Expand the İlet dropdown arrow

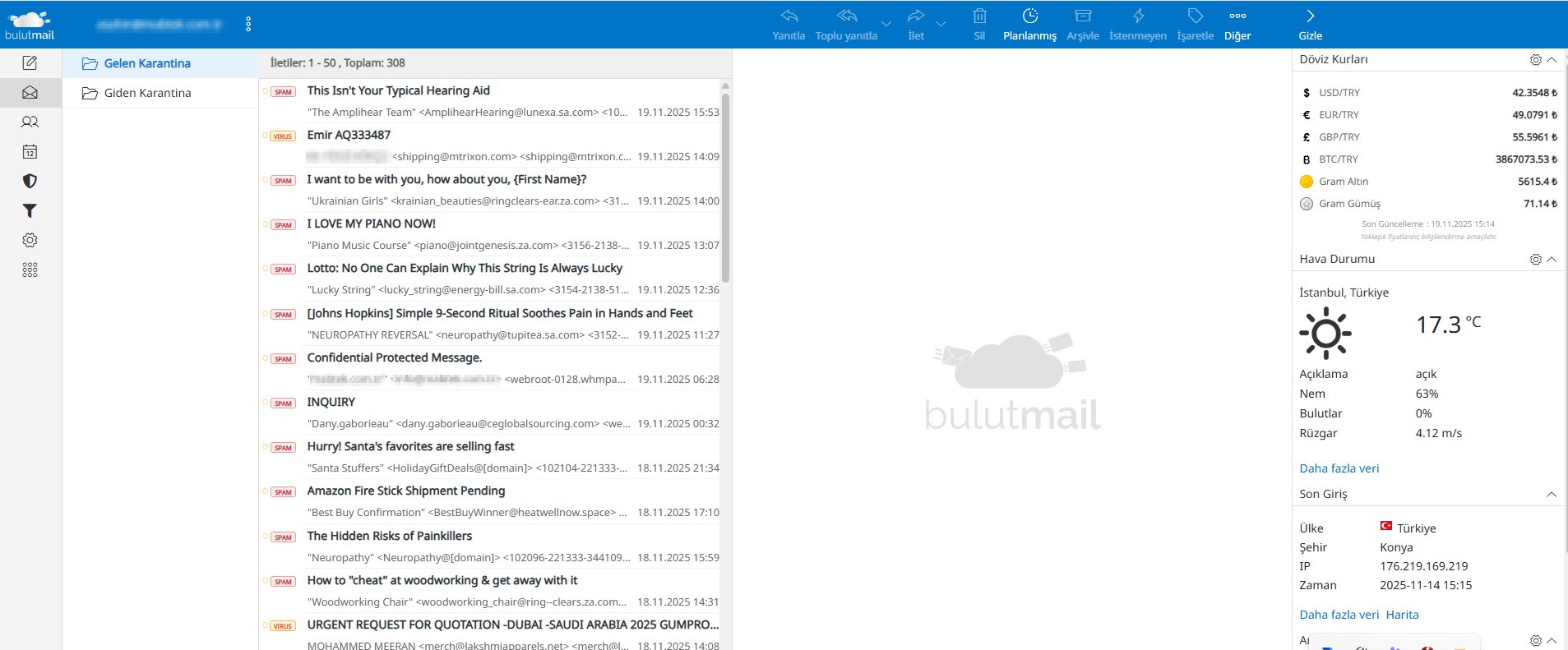(x=941, y=24)
